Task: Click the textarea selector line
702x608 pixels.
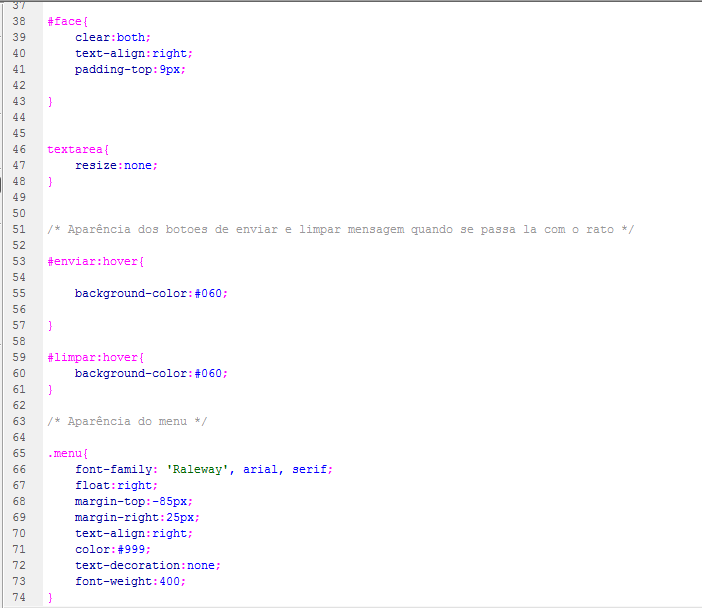Action: [x=78, y=149]
